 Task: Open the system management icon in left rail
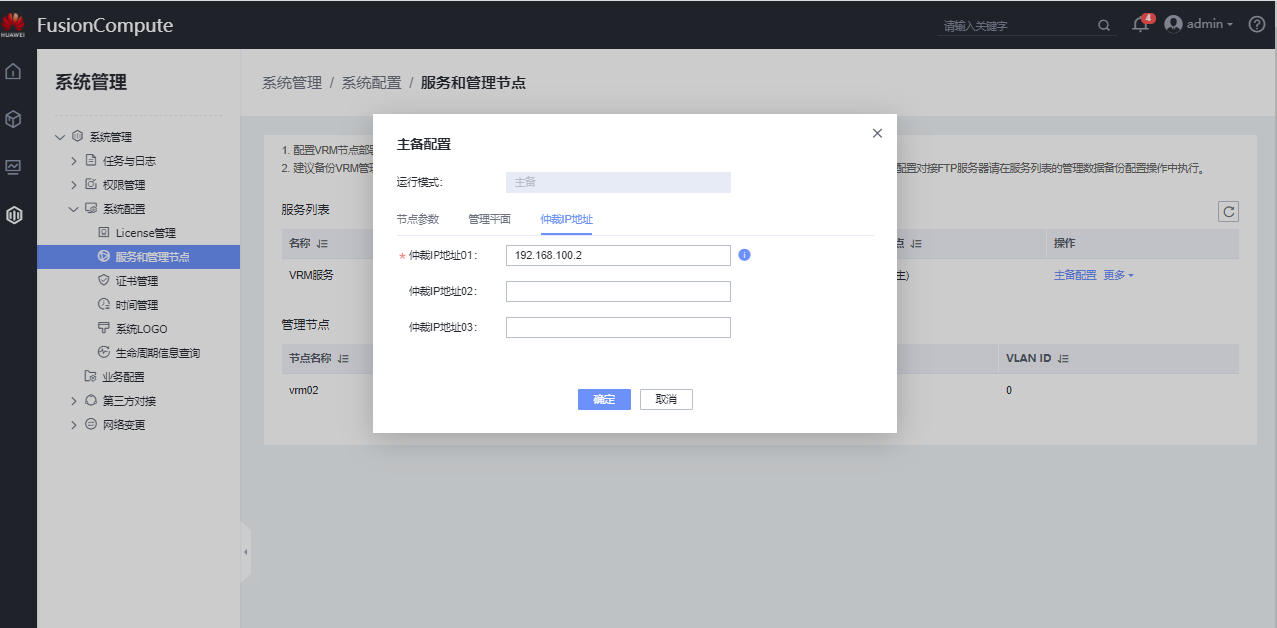pos(13,214)
